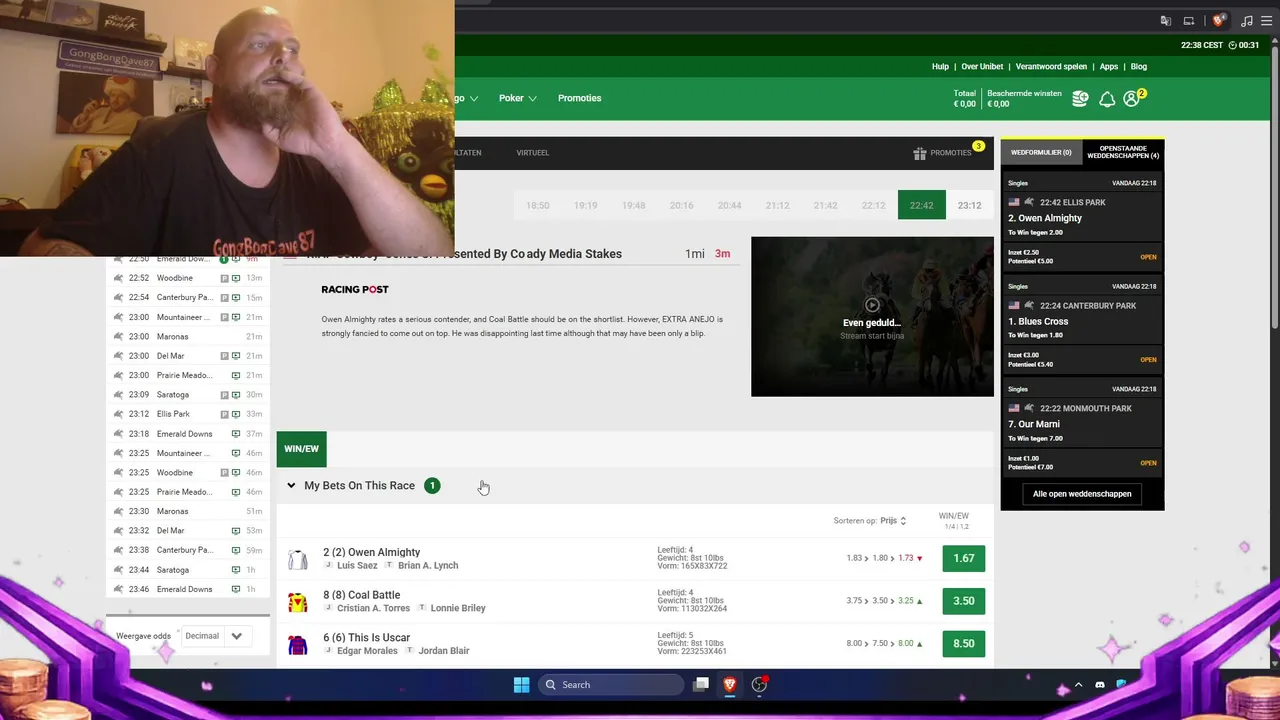Play the race stream video

[x=872, y=305]
